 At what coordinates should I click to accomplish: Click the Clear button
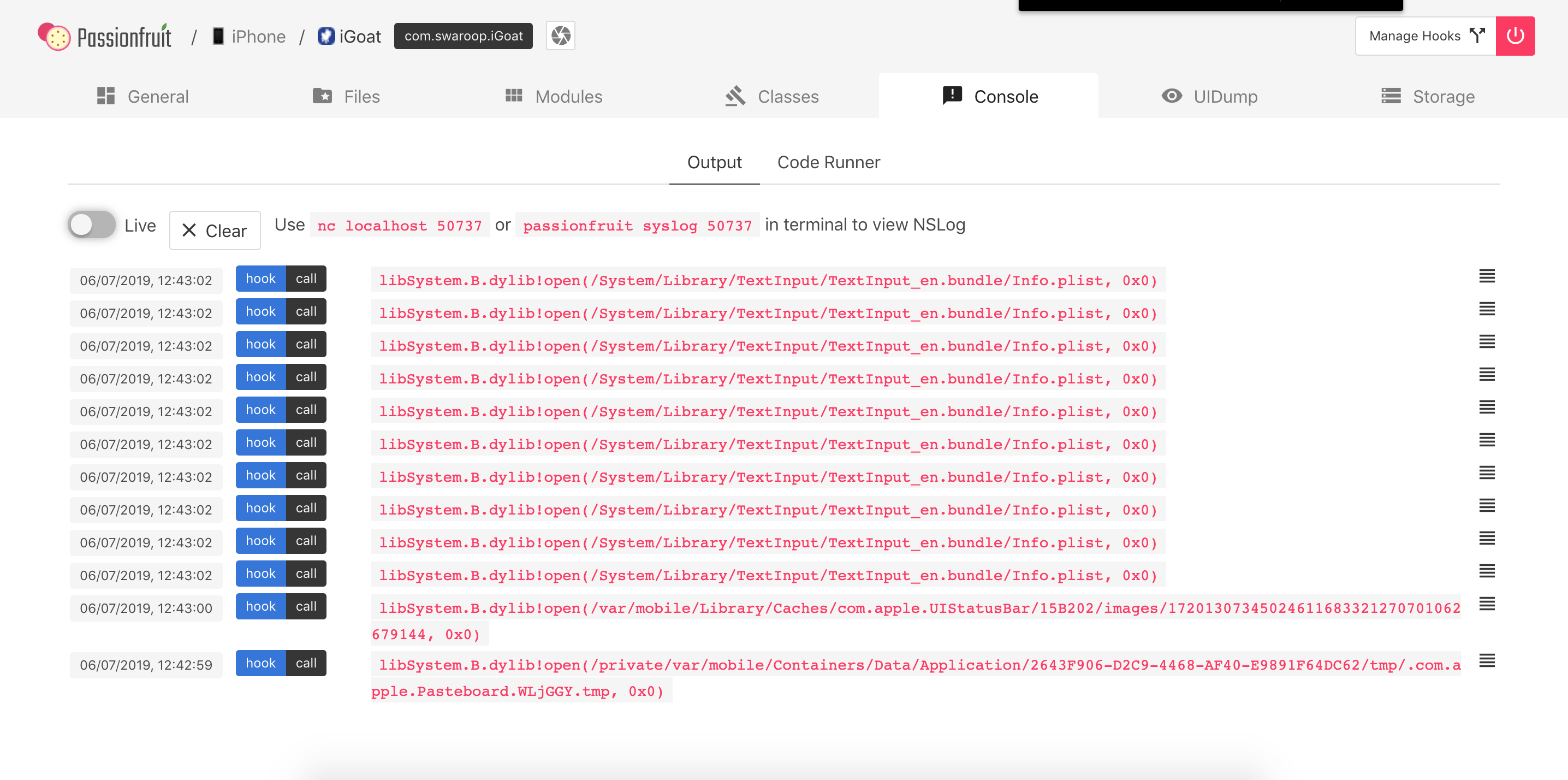[213, 231]
